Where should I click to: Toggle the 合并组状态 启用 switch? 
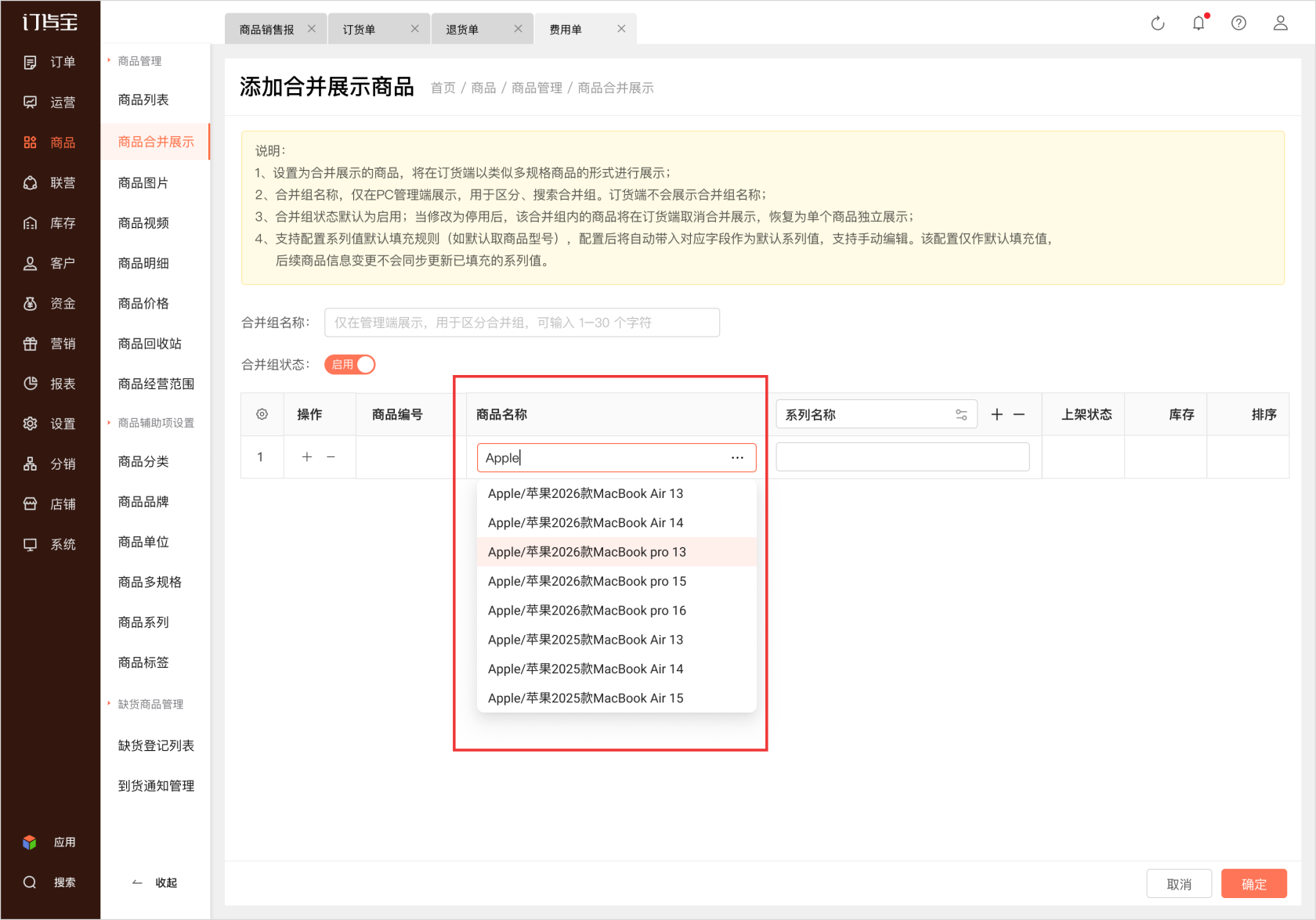350,365
